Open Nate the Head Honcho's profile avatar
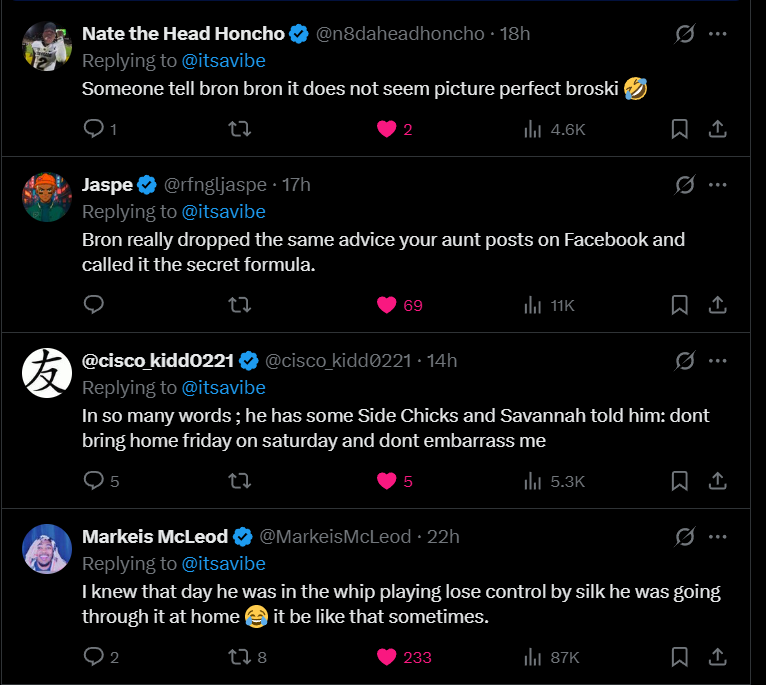The width and height of the screenshot is (766, 685). pyautogui.click(x=47, y=46)
